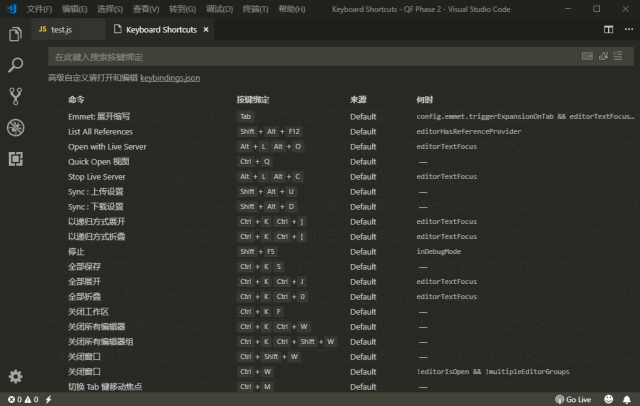The image size is (640, 406).
Task: Toggle sort by precedence in search bar
Action: tap(603, 56)
